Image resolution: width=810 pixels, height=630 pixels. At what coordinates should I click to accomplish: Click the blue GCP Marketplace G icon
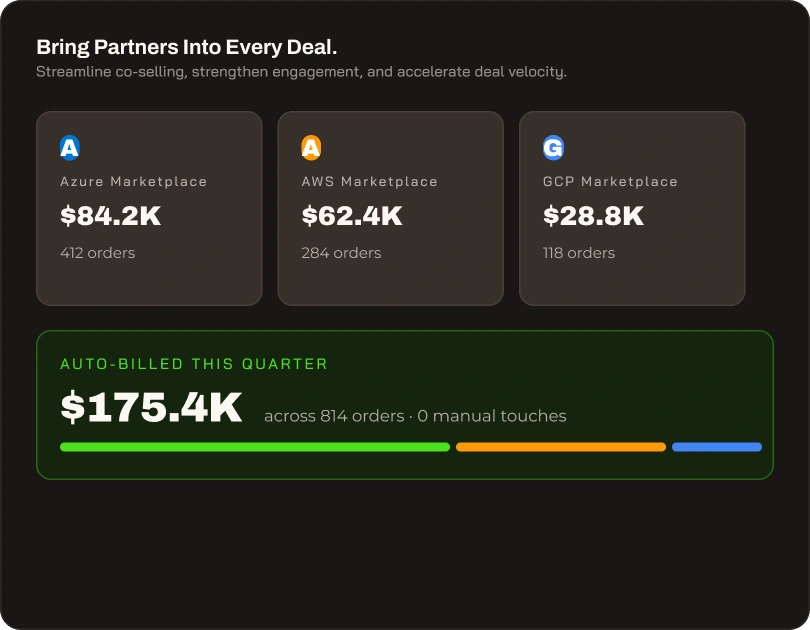pos(553,148)
